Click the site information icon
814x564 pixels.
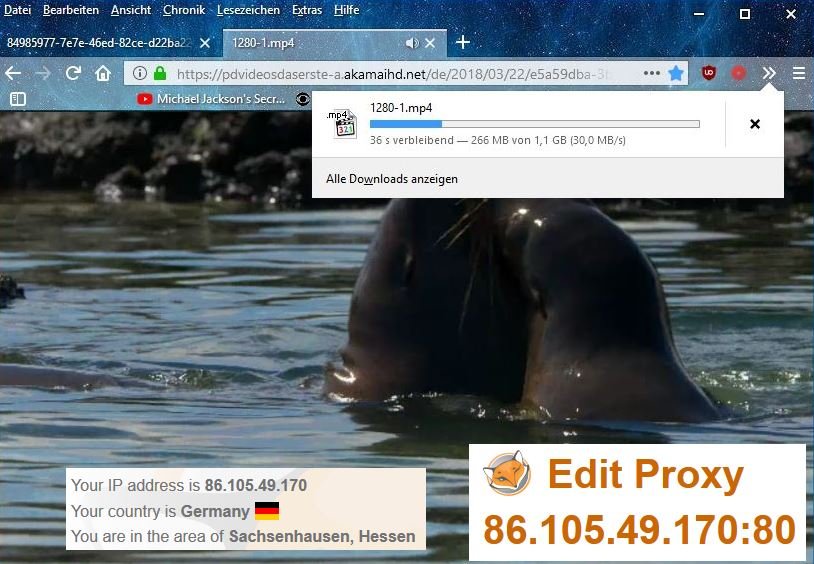pos(140,73)
